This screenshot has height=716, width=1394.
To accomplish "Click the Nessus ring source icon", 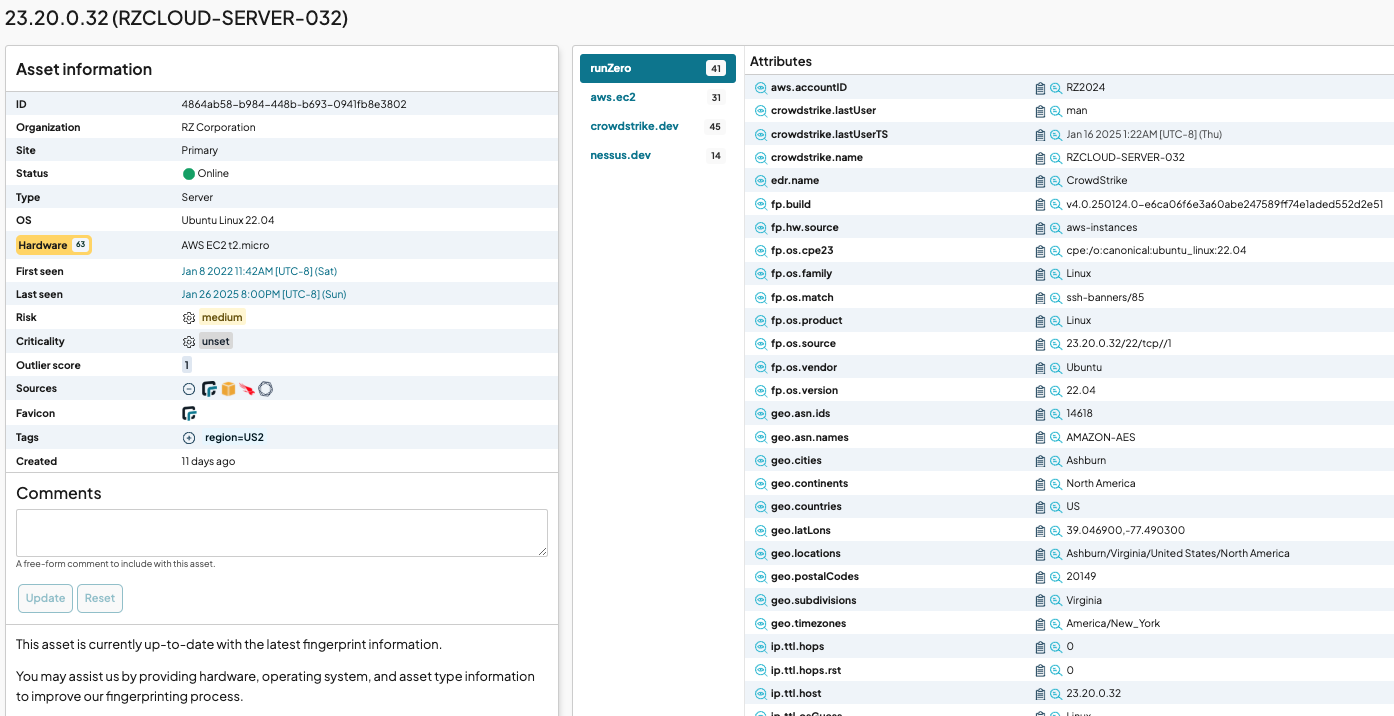I will click(x=265, y=389).
